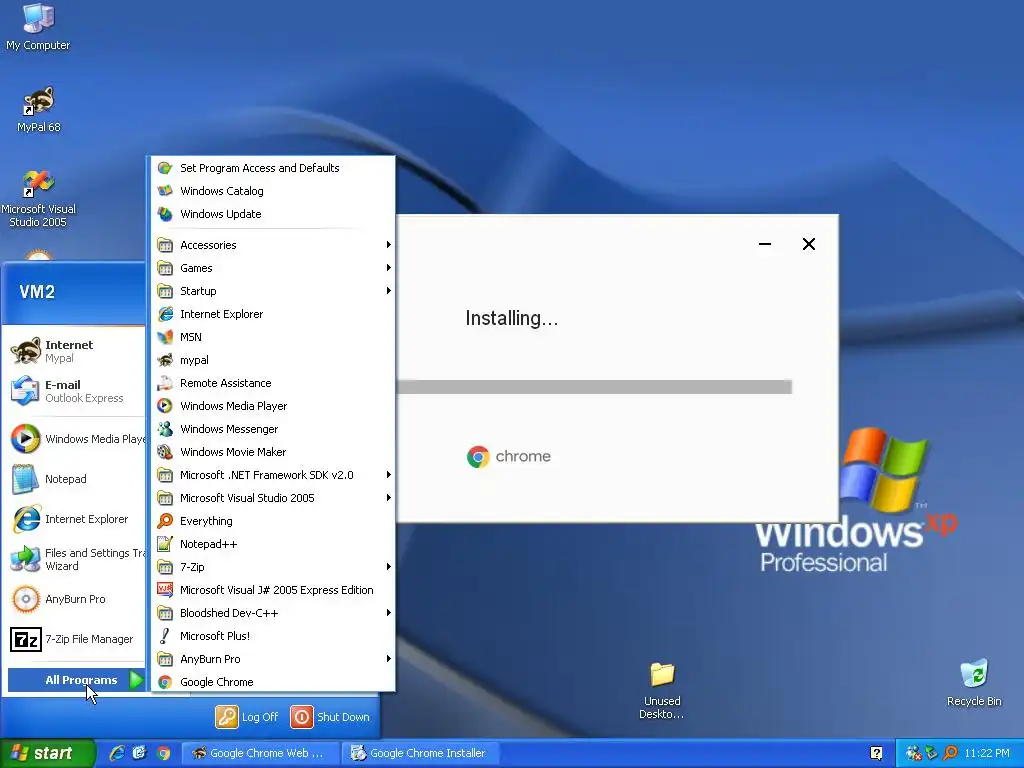Click the Everything search tray icon

(x=951, y=753)
